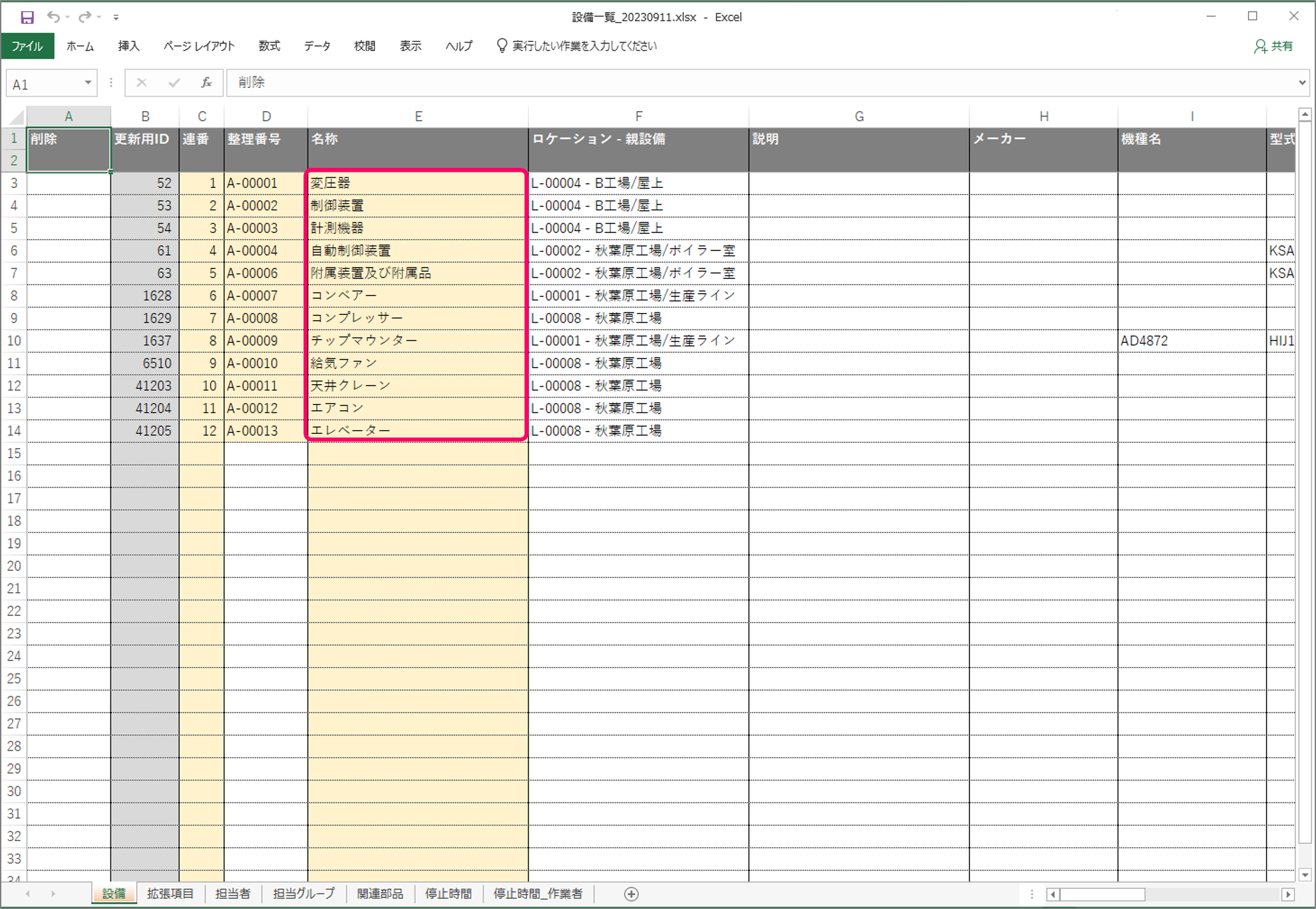The height and width of the screenshot is (909, 1316).
Task: Open the データ ribbon tab
Action: pos(317,46)
